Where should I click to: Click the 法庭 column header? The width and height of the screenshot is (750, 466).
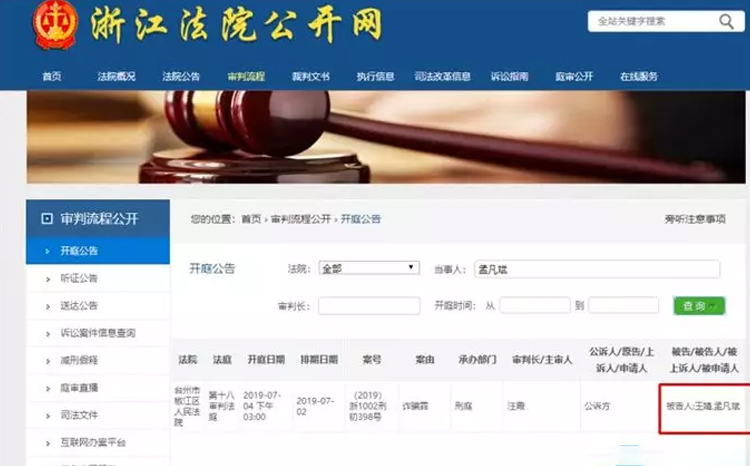click(x=222, y=359)
